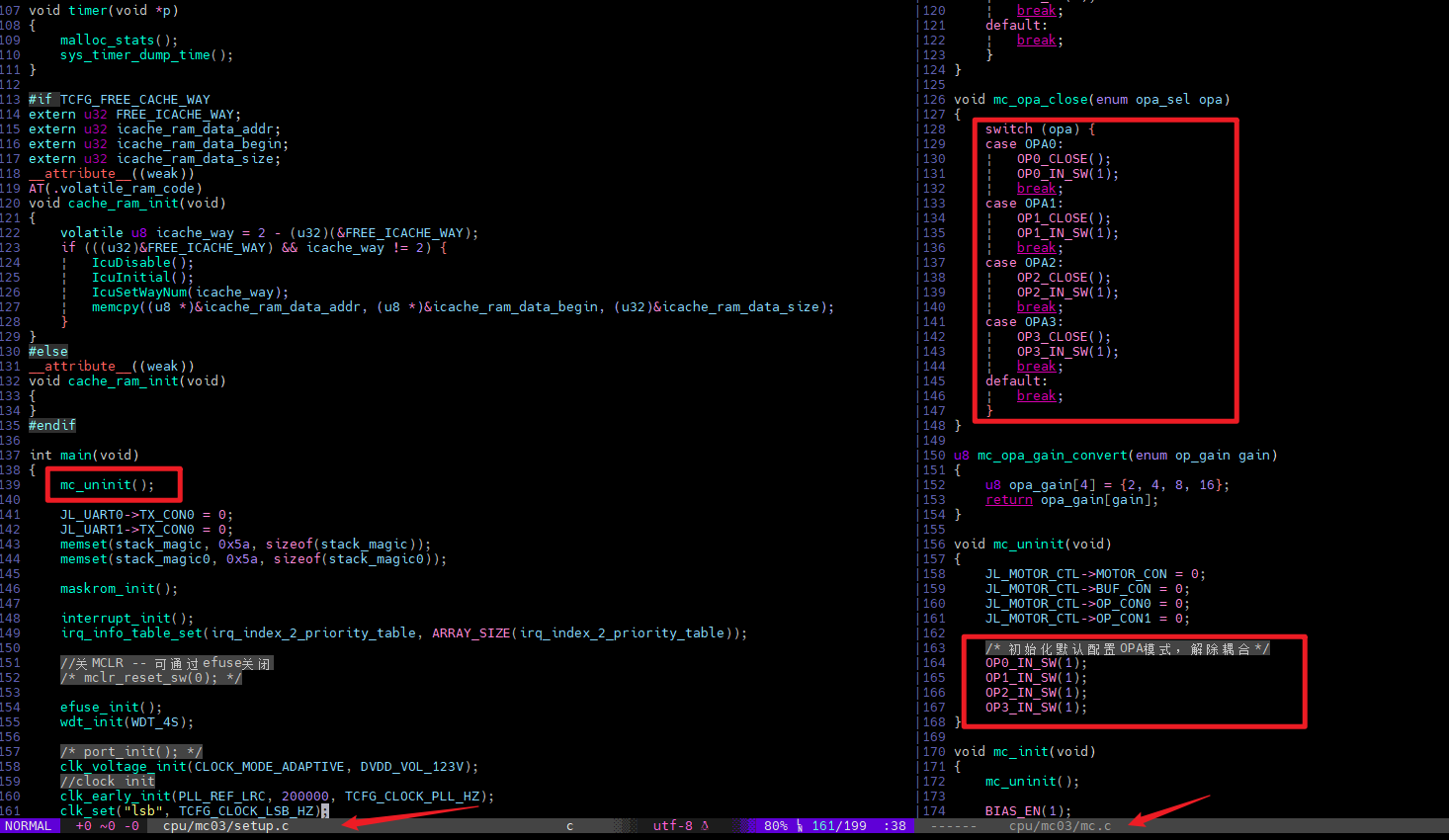This screenshot has width=1449, height=840.
Task: Click the void mc_opa_close function header
Action: point(1092,100)
